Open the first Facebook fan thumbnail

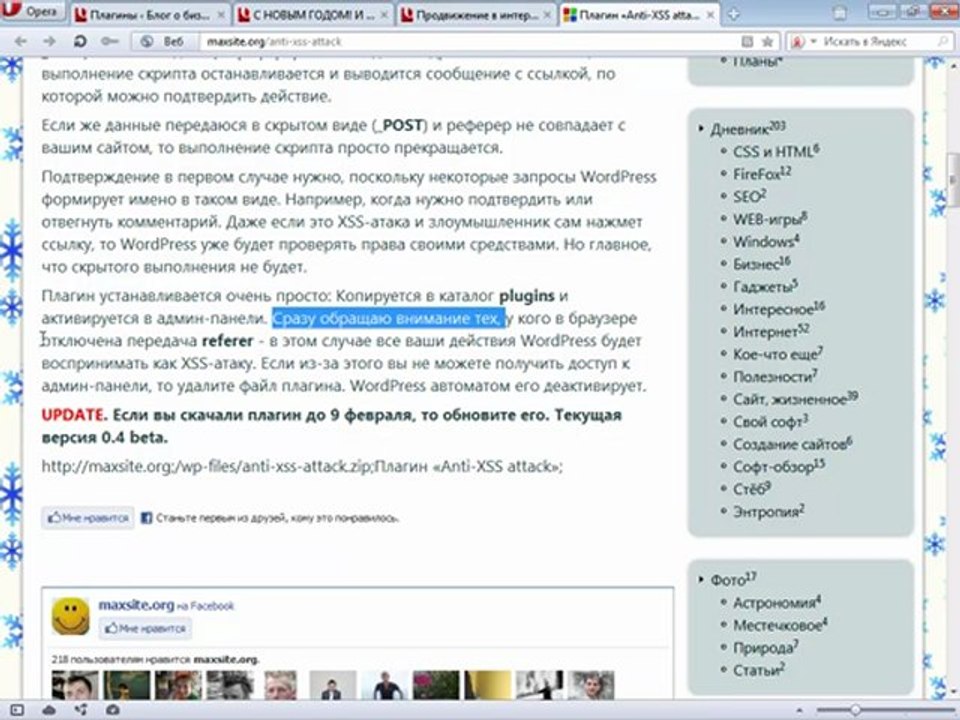click(x=75, y=684)
